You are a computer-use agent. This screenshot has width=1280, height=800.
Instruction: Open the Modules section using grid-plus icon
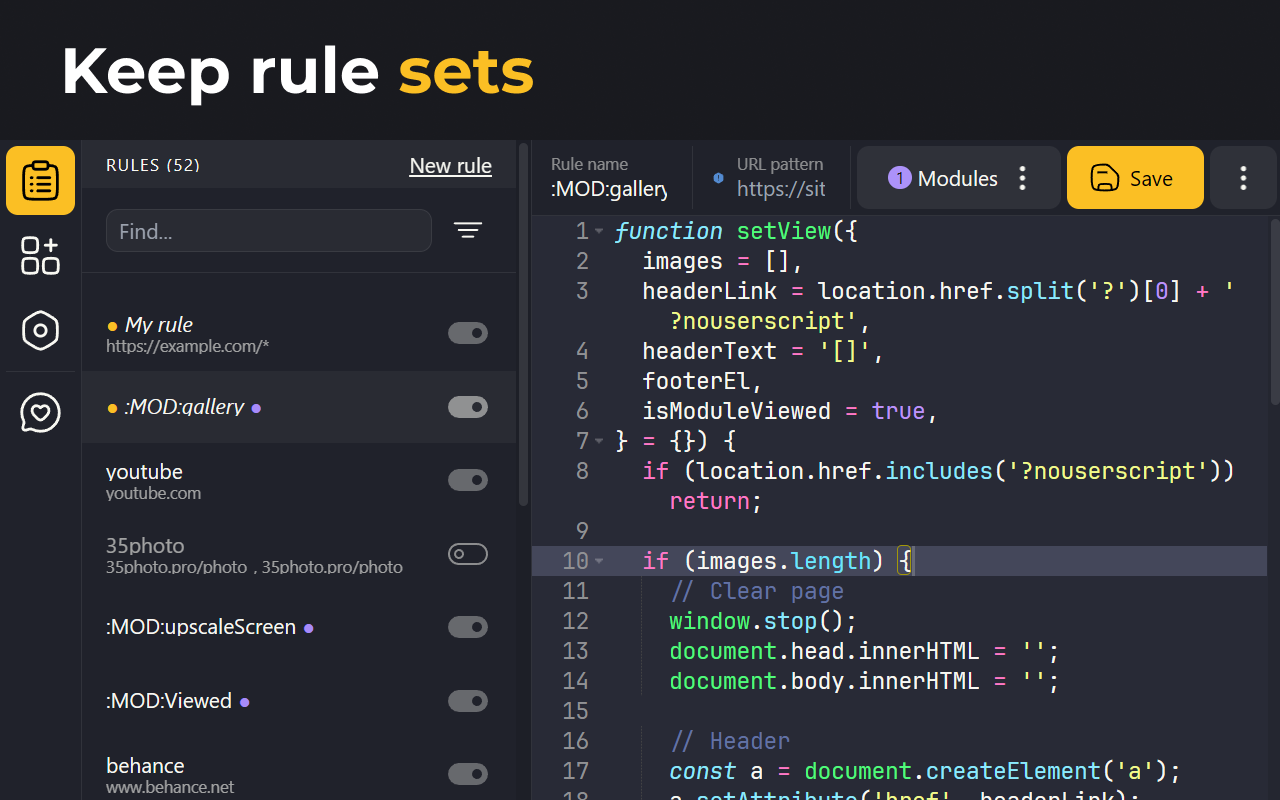[40, 256]
